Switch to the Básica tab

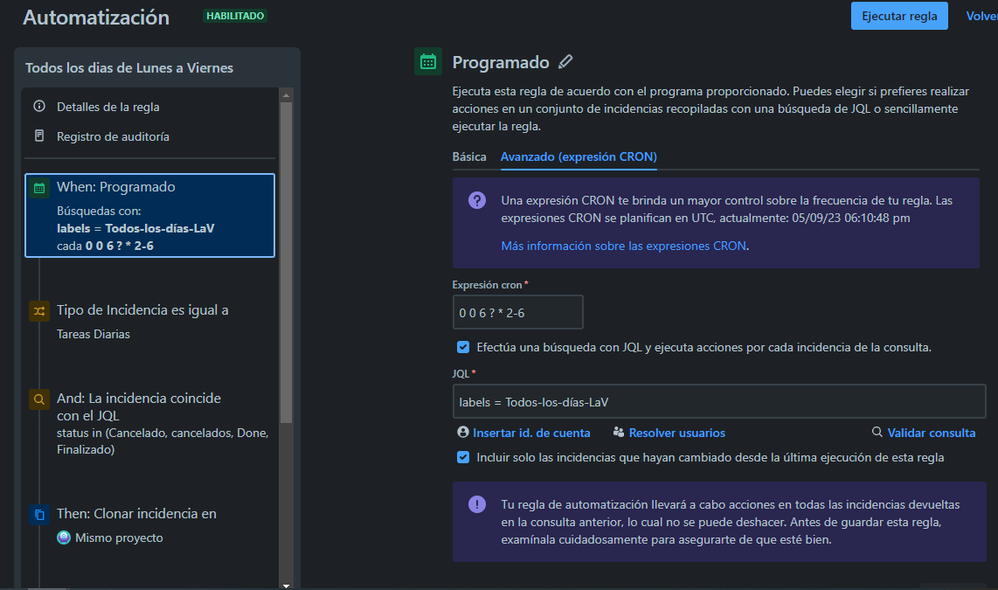[x=469, y=157]
